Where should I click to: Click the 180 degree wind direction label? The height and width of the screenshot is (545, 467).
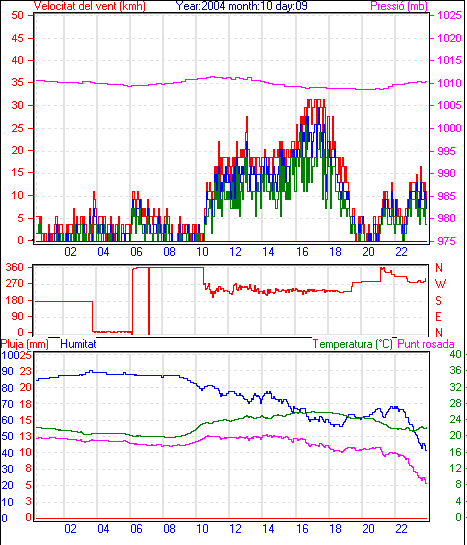pyautogui.click(x=14, y=300)
